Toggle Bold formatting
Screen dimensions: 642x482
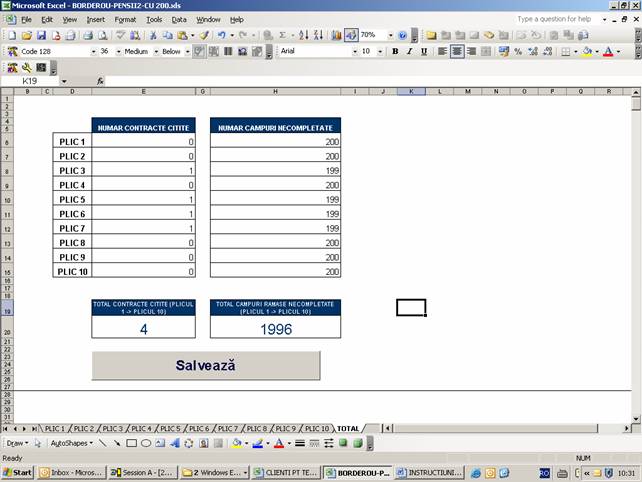tap(395, 51)
